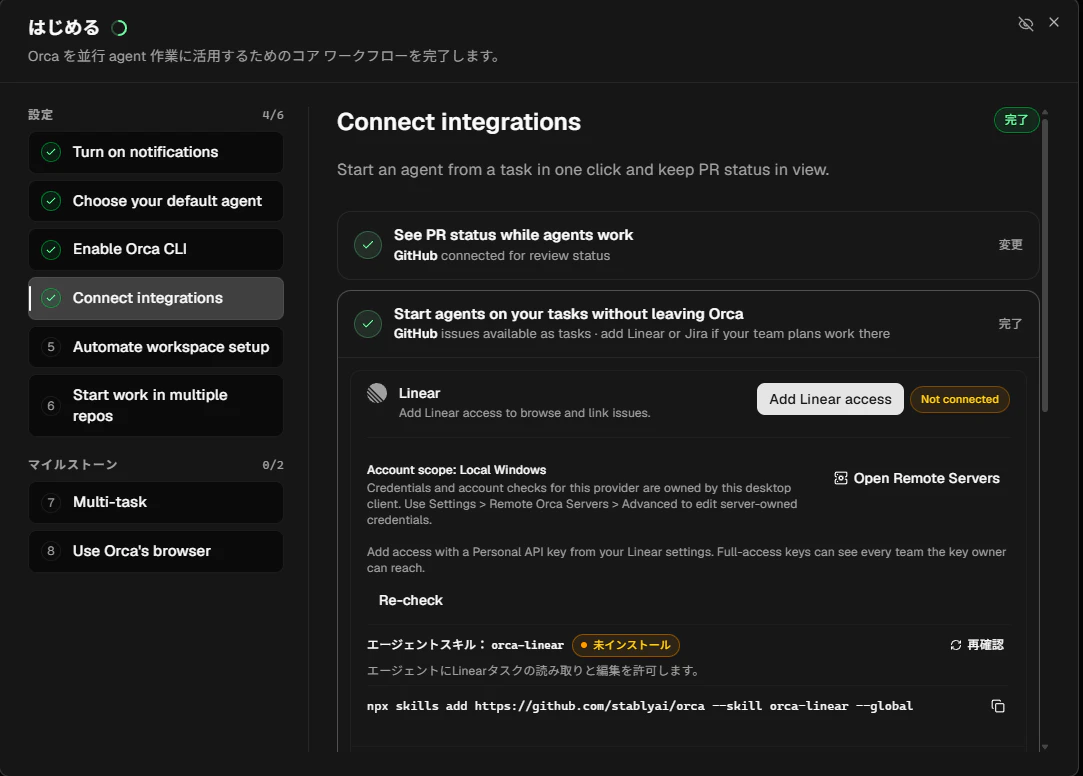Click the hide onboarding eye-slash icon
Viewport: 1083px width, 776px height.
1026,24
